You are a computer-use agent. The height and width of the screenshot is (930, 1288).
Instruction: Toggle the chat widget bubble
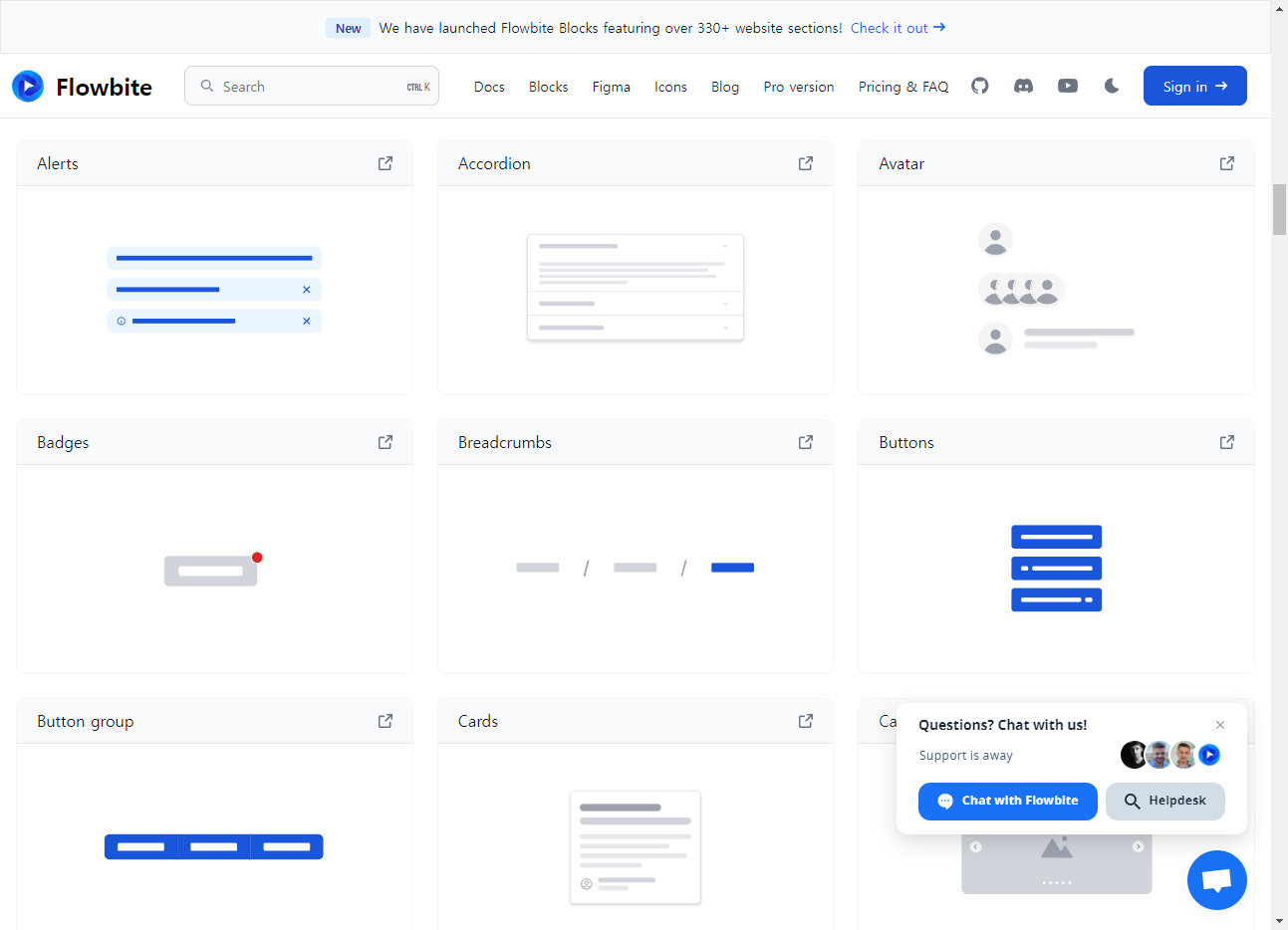point(1216,880)
